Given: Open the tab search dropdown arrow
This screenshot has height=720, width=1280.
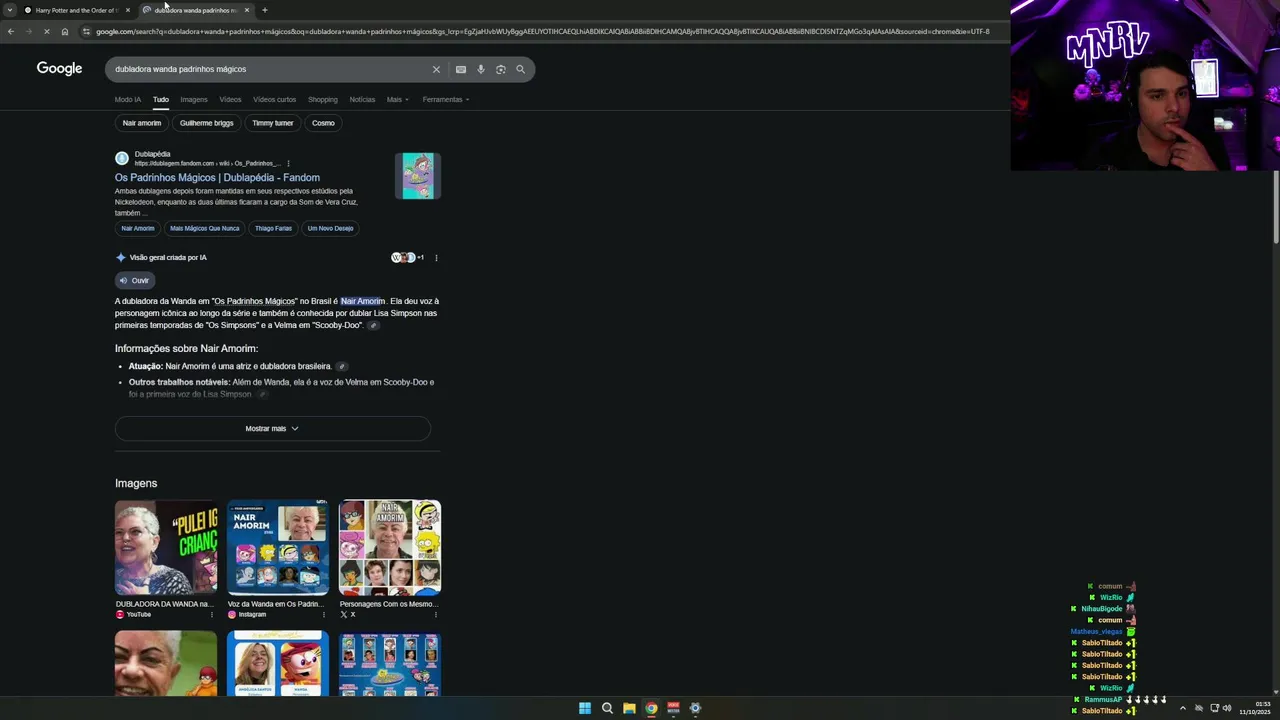Looking at the screenshot, I should [9, 10].
